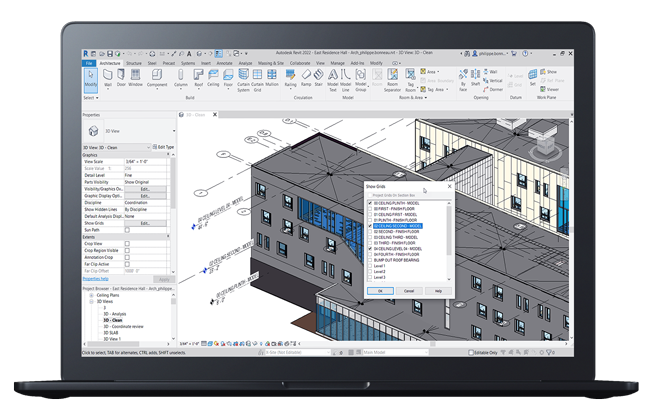Open the Properties help link

coord(95,279)
